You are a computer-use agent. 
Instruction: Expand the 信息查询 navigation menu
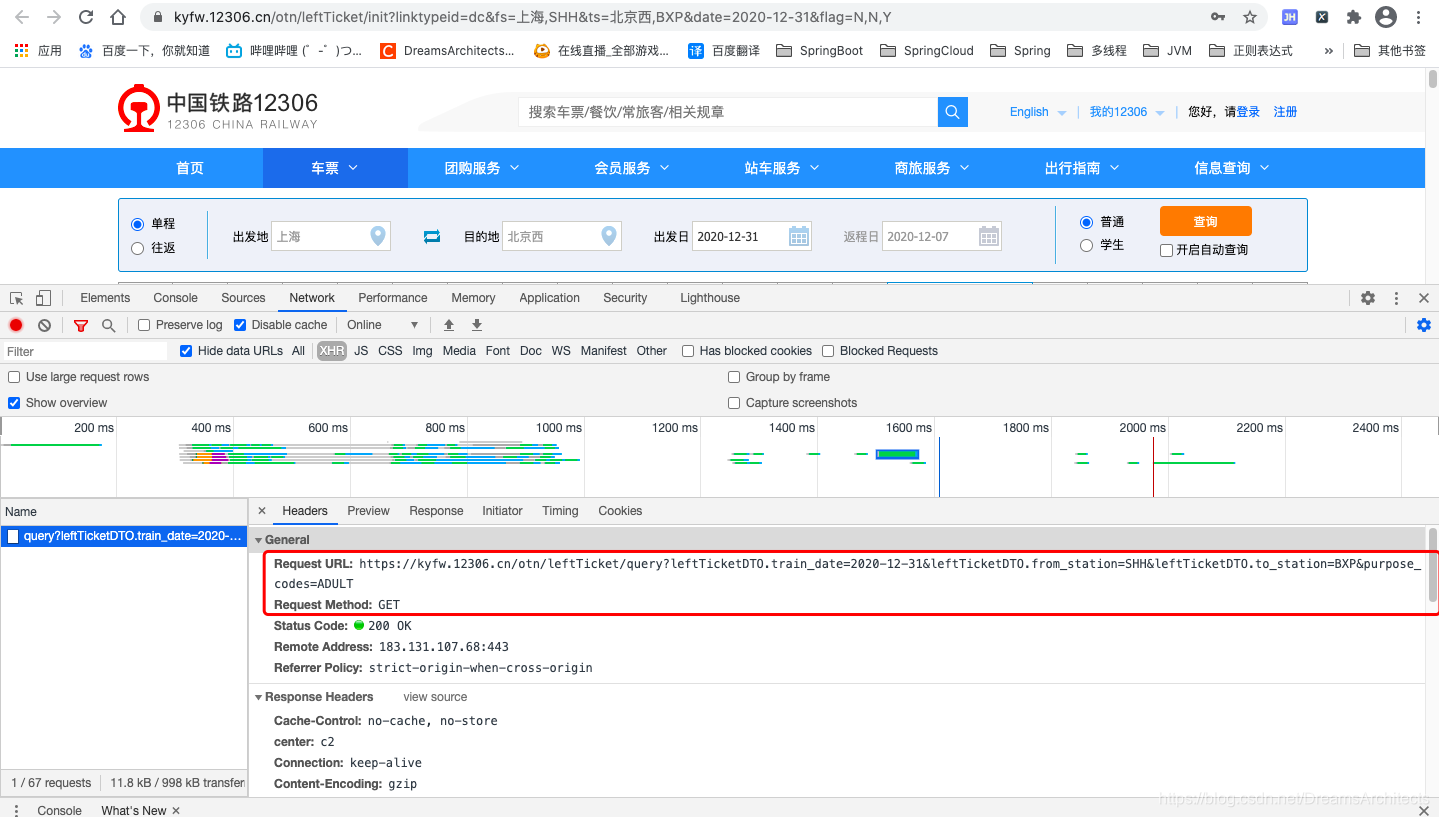[1232, 168]
